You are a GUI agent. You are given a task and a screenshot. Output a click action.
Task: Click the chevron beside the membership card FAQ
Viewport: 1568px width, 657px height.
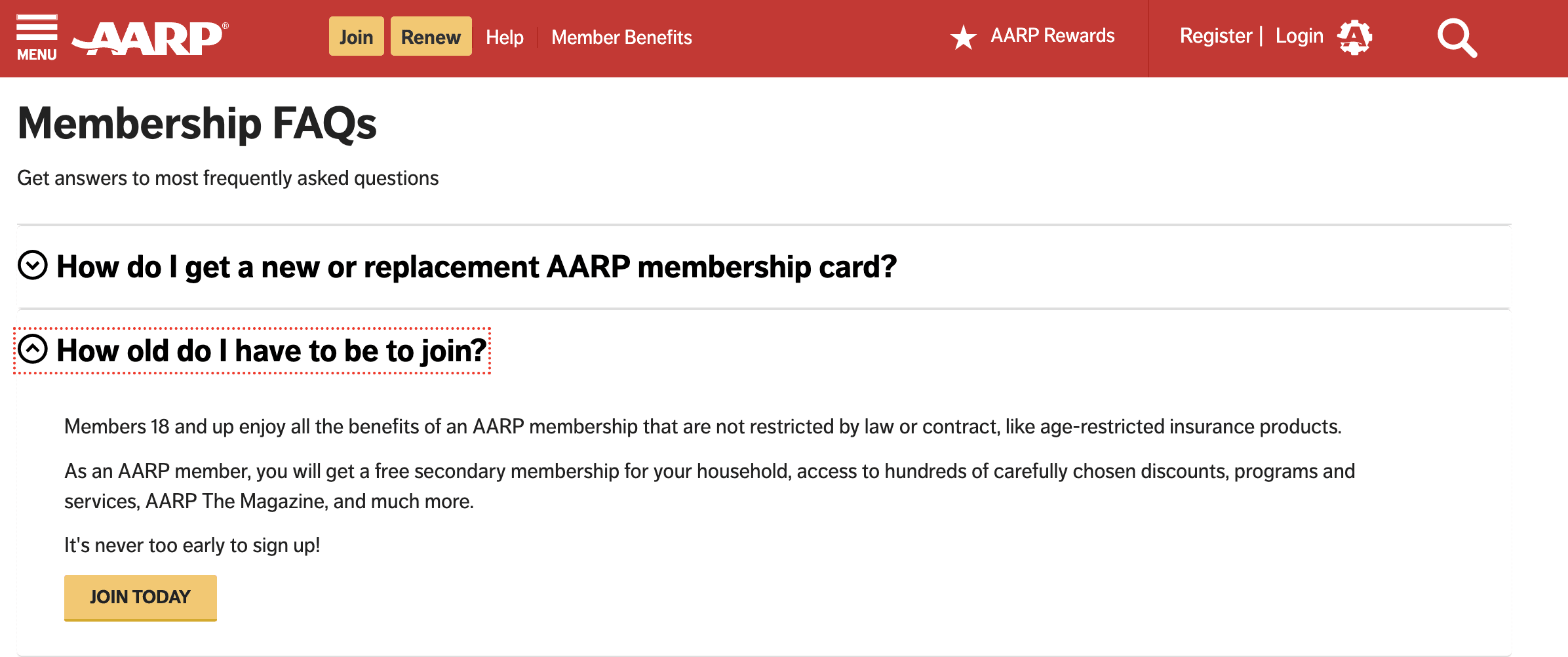pyautogui.click(x=32, y=266)
